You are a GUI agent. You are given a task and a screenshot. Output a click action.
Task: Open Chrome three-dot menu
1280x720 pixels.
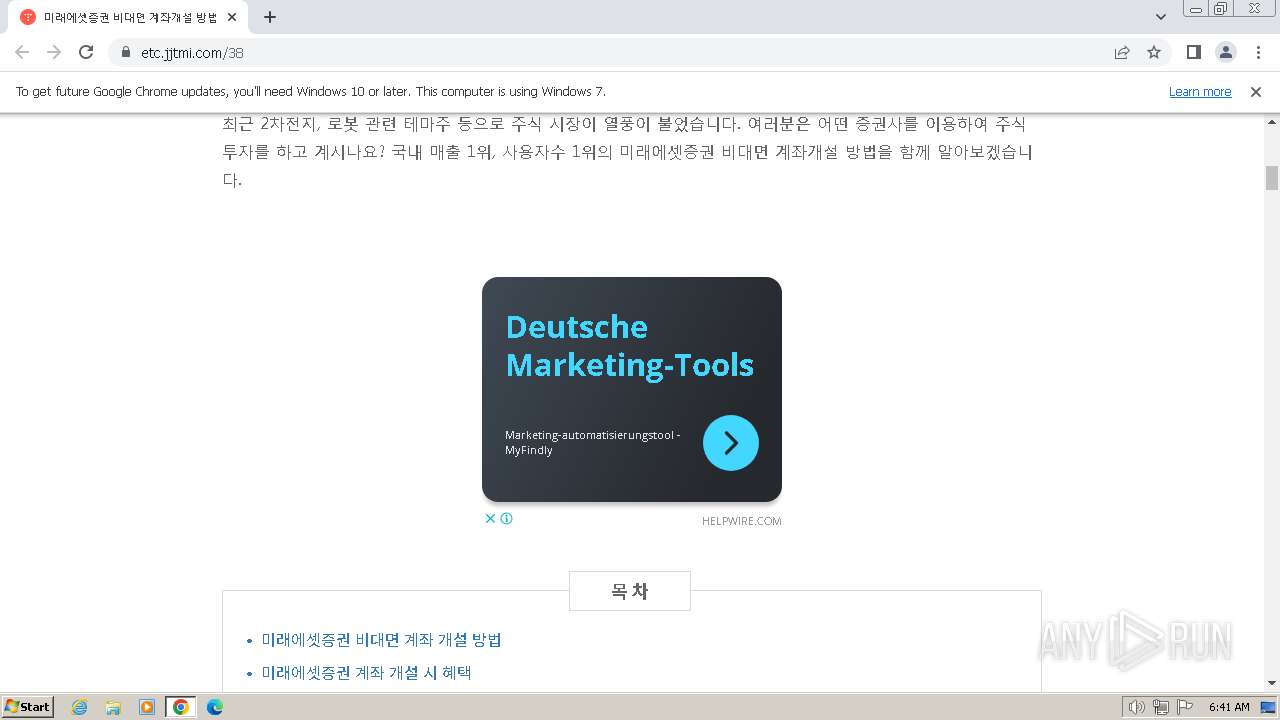tap(1258, 52)
